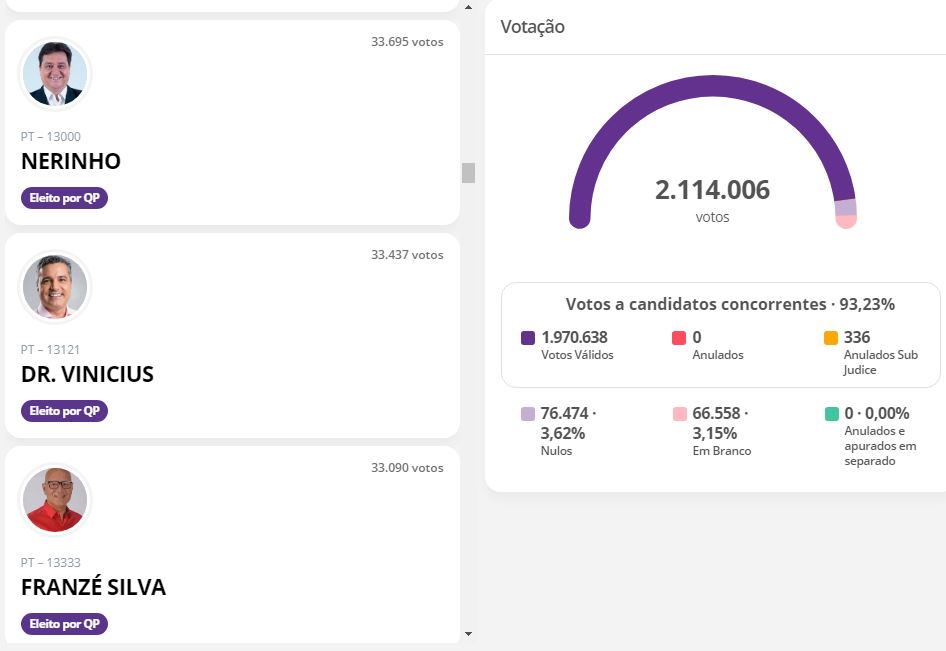
Task: Click the 2.114.006 votos total
Action: point(713,200)
